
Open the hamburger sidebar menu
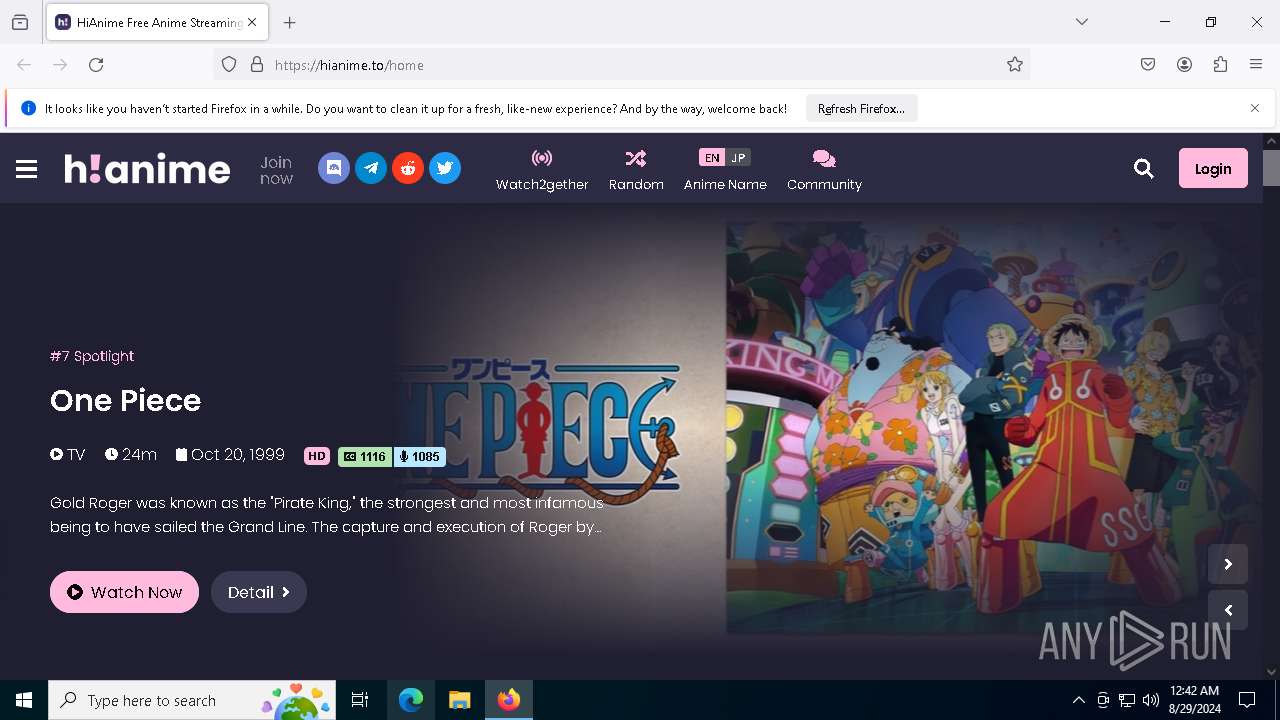(27, 169)
